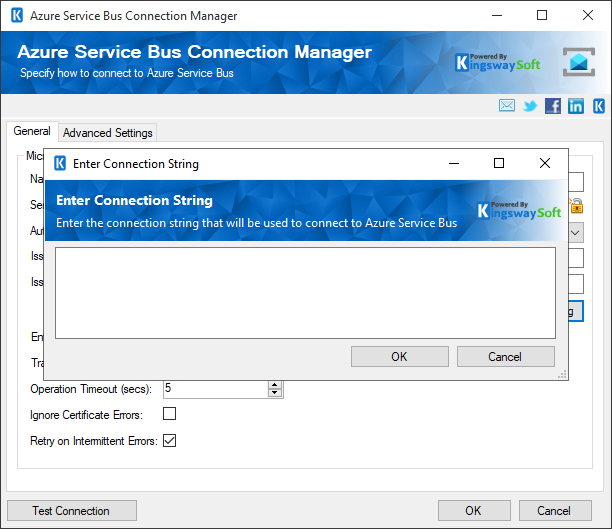
Task: Decrease the Operation Timeout value
Action: coord(275,393)
